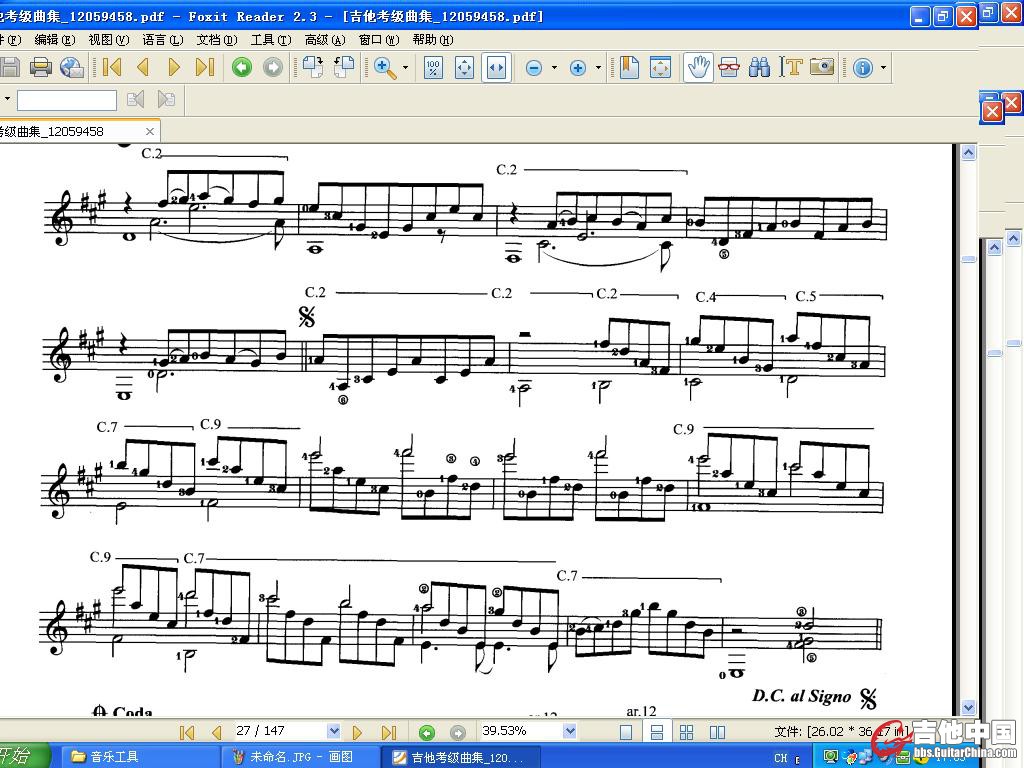Switch to facing pages layout
1024x768 pixels.
[718, 732]
